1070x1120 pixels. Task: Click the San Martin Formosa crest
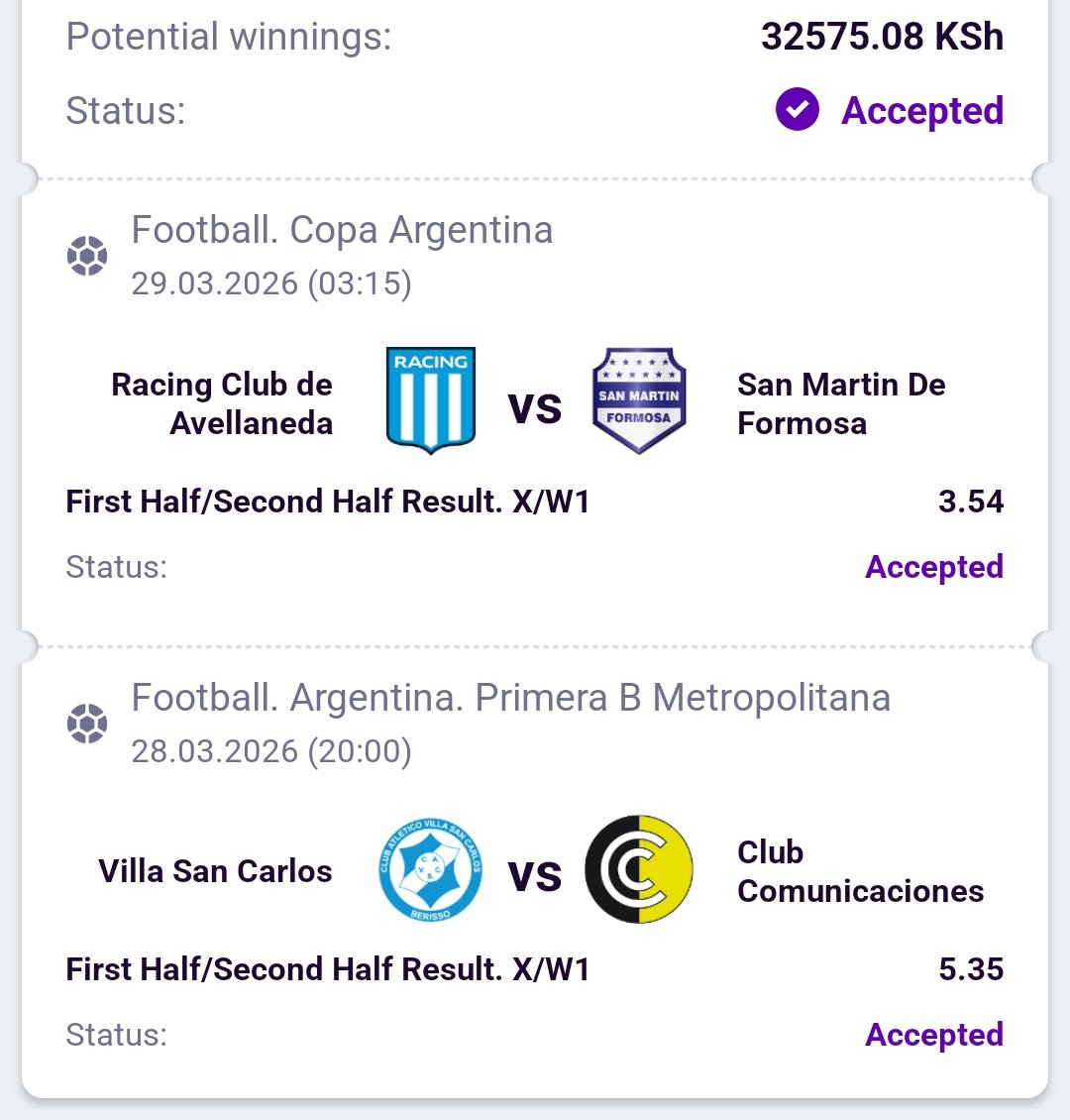(x=639, y=400)
